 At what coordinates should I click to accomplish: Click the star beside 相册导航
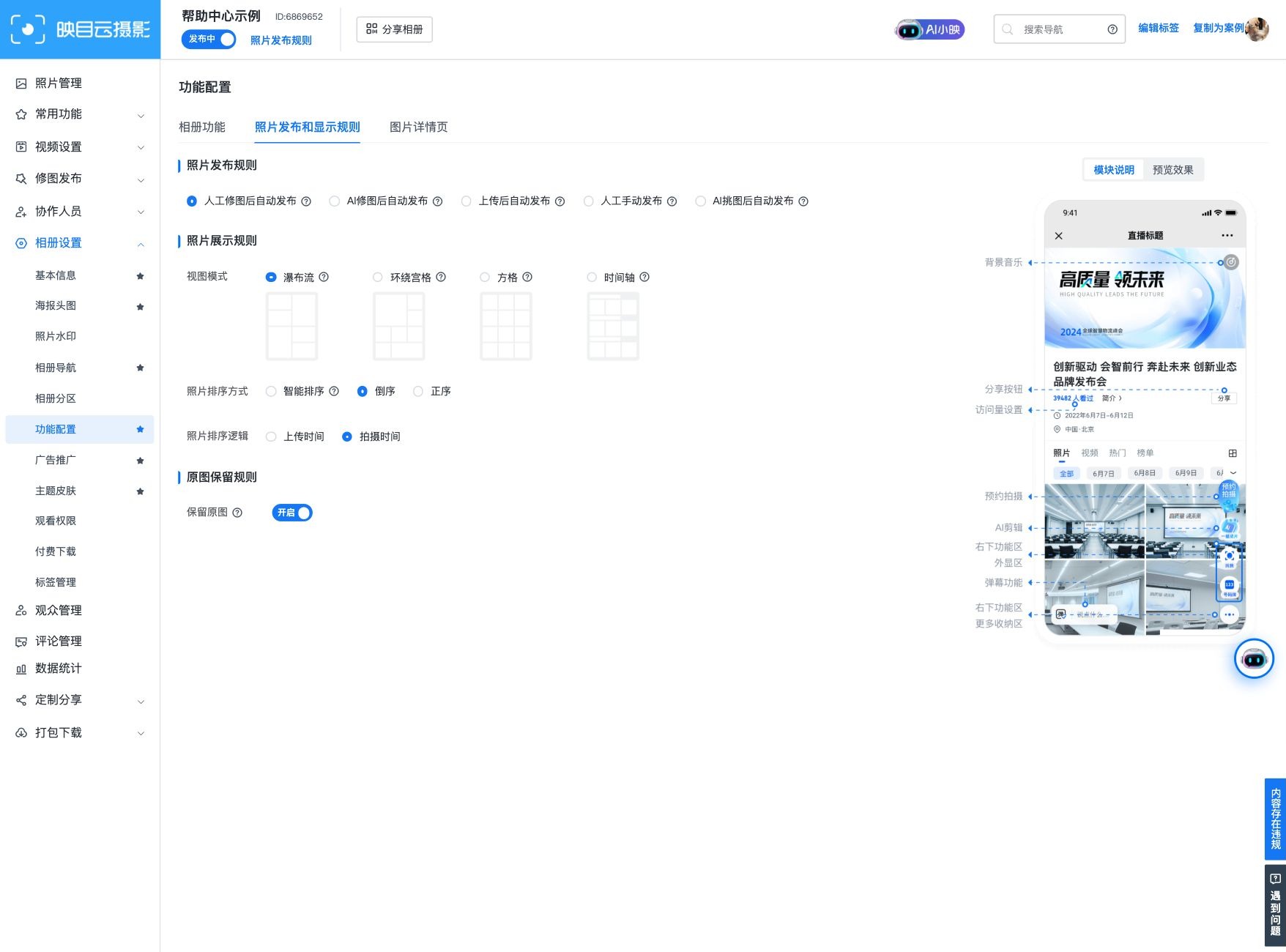click(140, 368)
